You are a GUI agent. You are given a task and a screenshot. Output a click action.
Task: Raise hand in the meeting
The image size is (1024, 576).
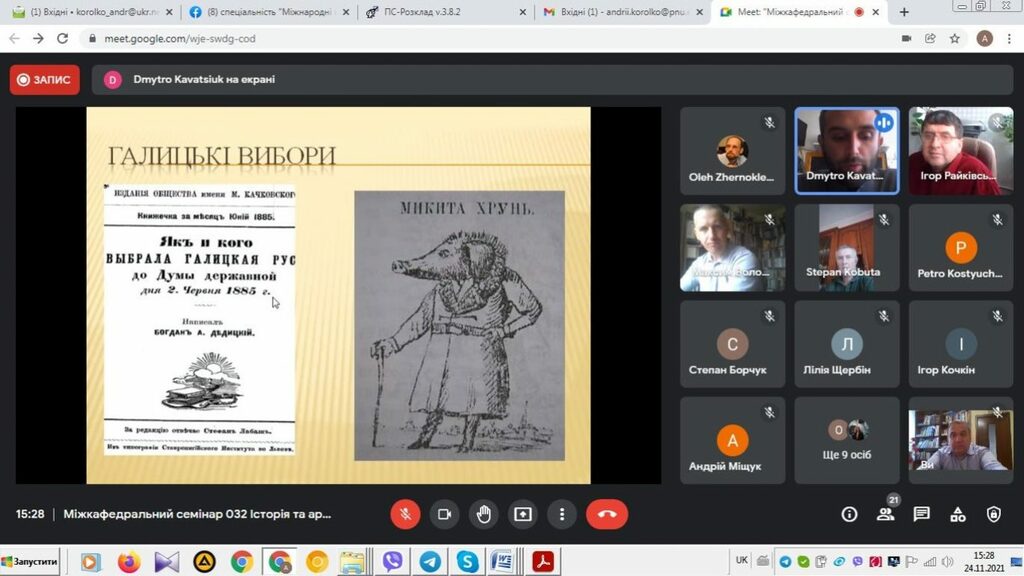484,514
